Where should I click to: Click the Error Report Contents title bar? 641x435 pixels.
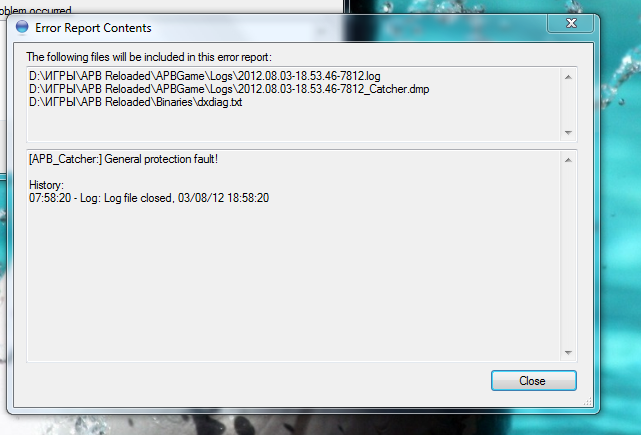(286, 28)
